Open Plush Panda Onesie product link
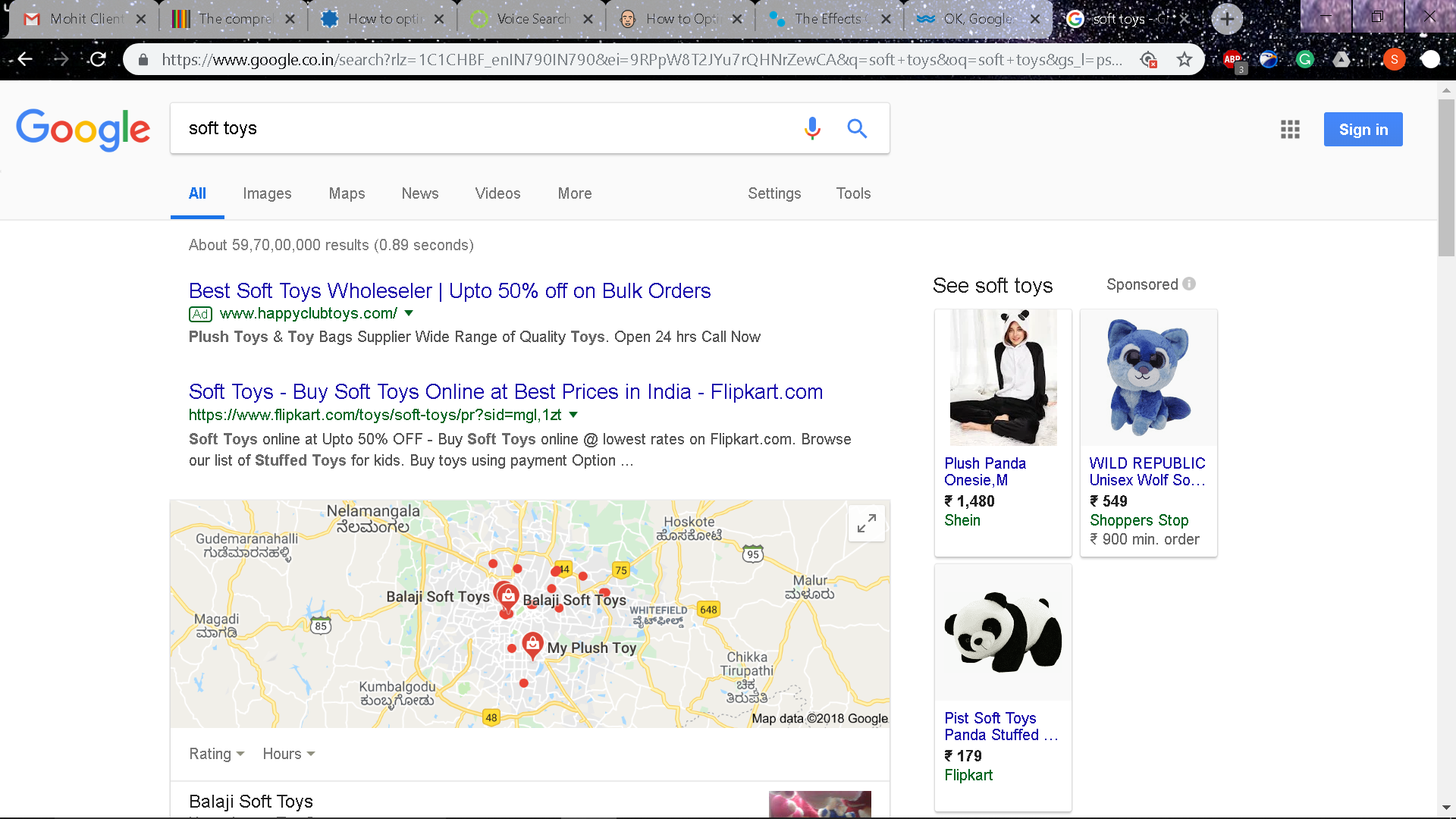 pos(984,472)
